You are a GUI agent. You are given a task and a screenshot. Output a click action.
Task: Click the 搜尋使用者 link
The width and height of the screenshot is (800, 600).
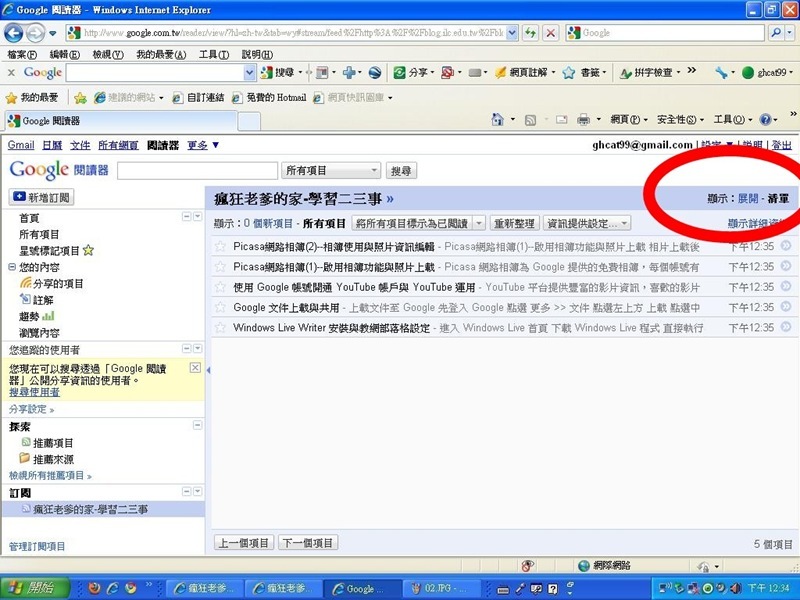(34, 392)
